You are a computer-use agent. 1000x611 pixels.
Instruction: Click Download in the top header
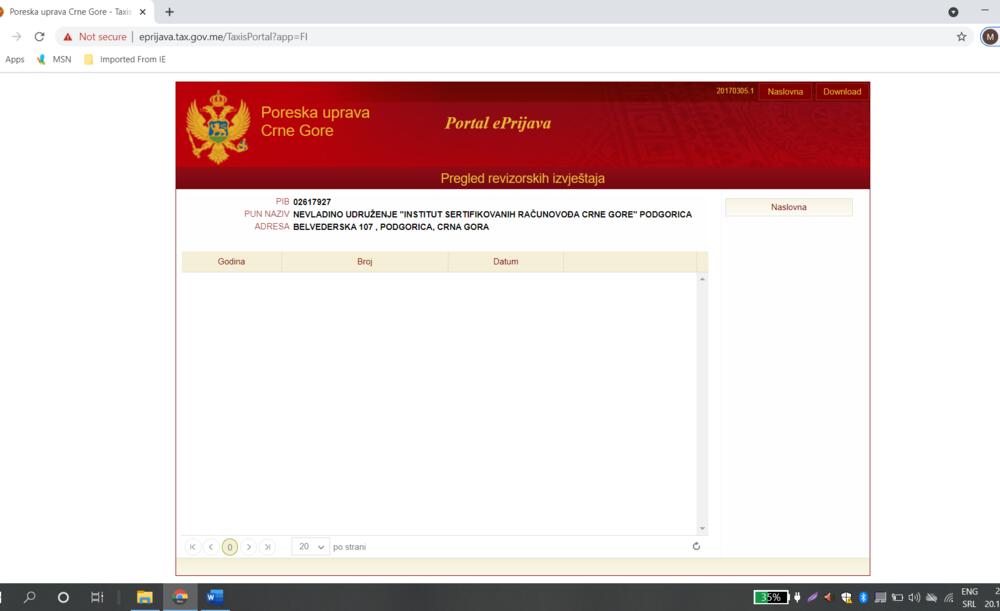click(x=842, y=91)
